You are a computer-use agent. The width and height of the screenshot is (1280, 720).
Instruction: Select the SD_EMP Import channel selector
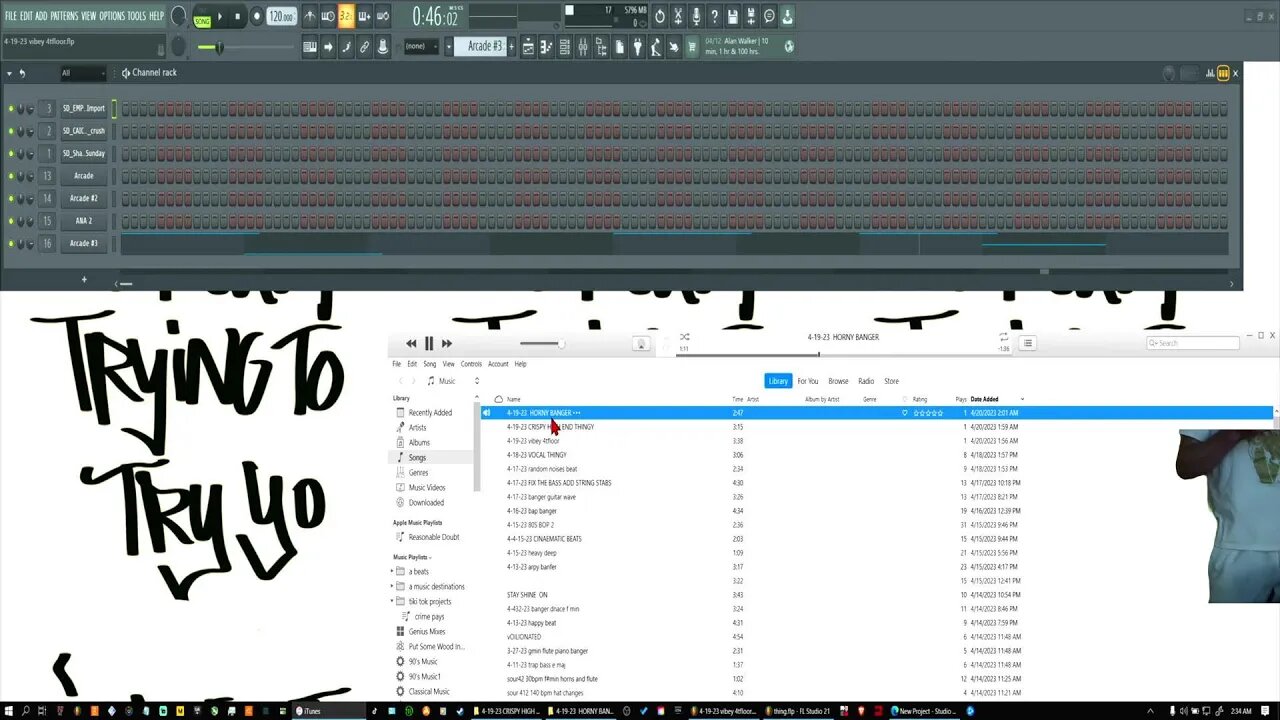pyautogui.click(x=114, y=108)
